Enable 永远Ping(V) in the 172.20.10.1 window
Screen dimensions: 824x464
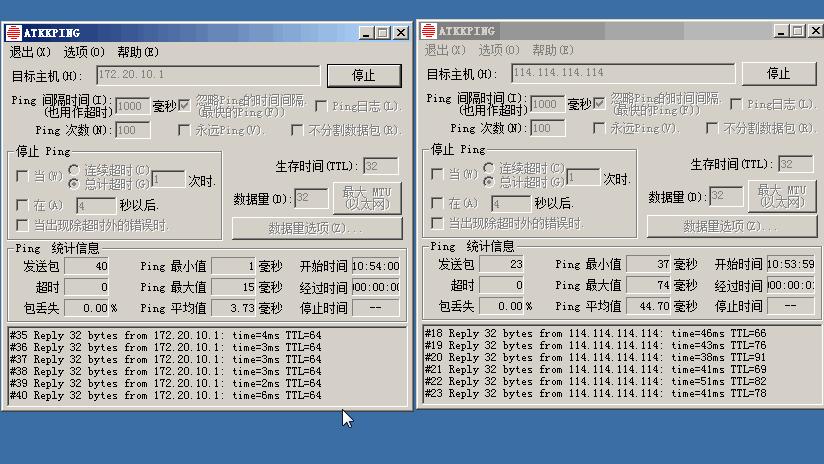[x=184, y=130]
